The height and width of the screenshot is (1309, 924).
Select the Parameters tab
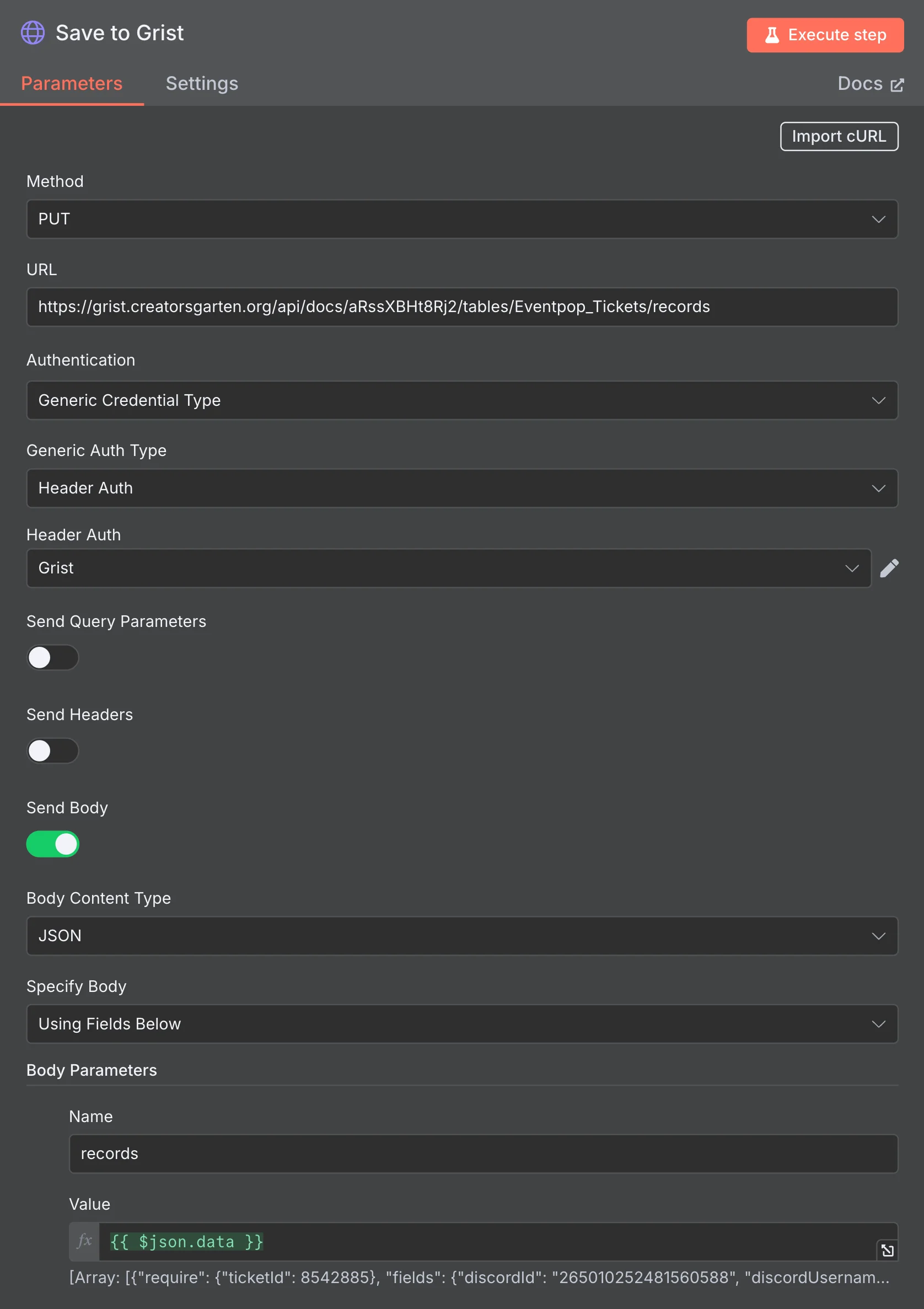coord(72,83)
